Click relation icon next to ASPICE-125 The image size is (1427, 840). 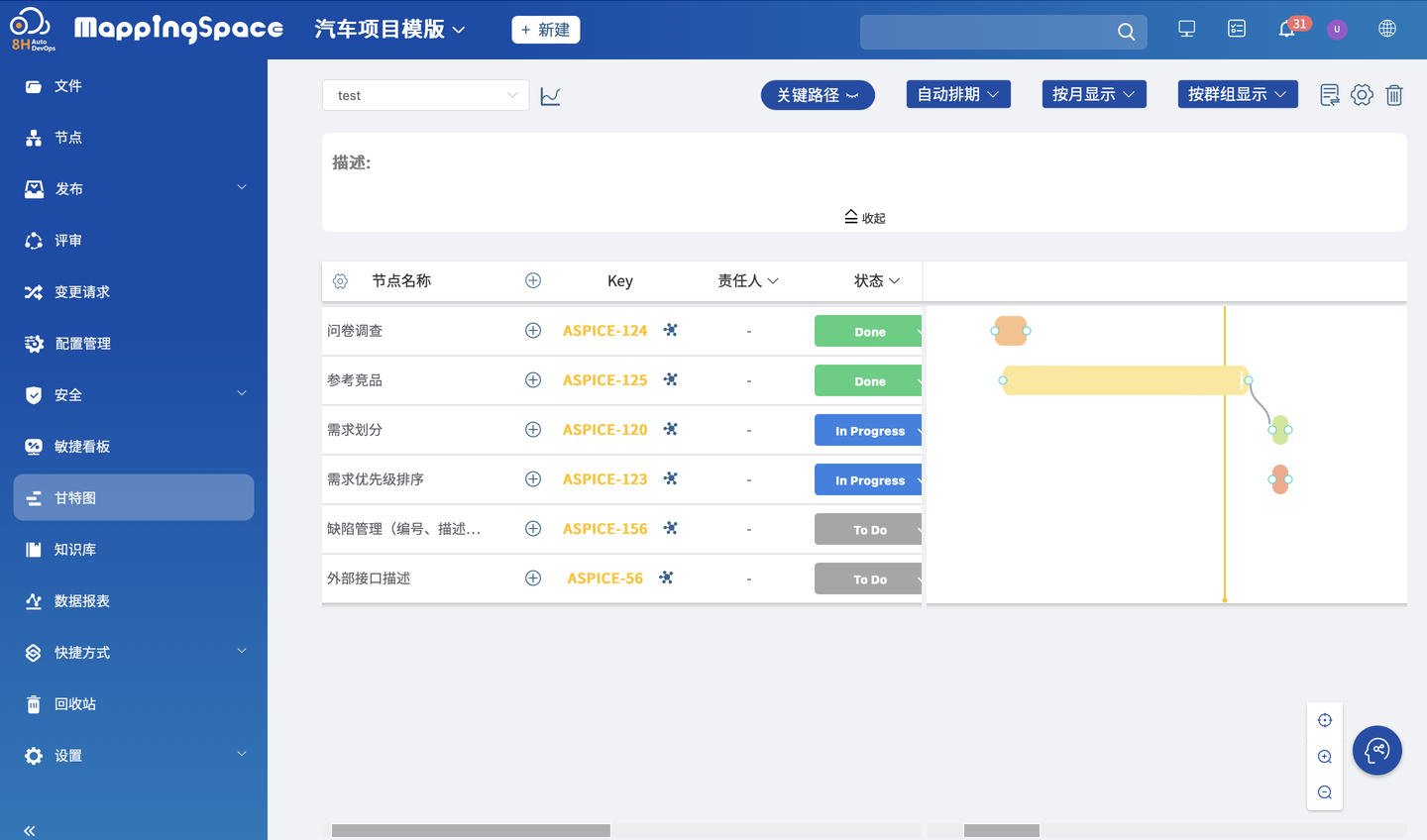coord(671,379)
